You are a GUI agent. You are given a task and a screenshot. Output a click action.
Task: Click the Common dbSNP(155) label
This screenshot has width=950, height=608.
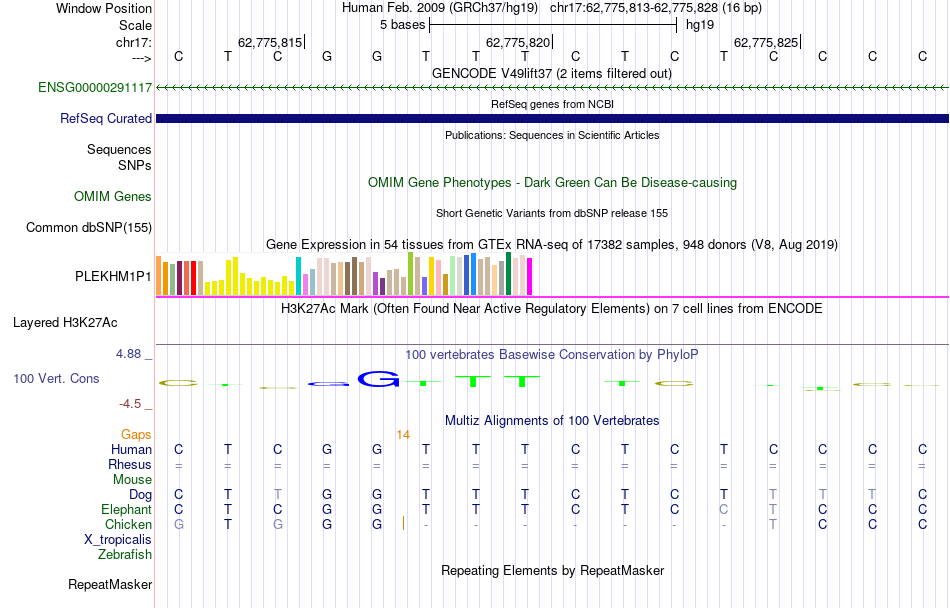(89, 228)
